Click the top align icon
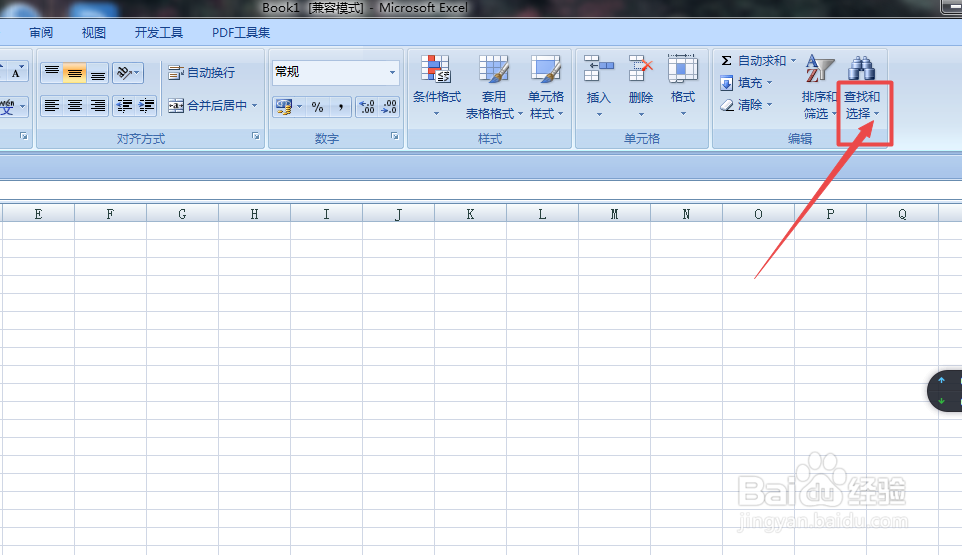962x555 pixels. point(52,72)
